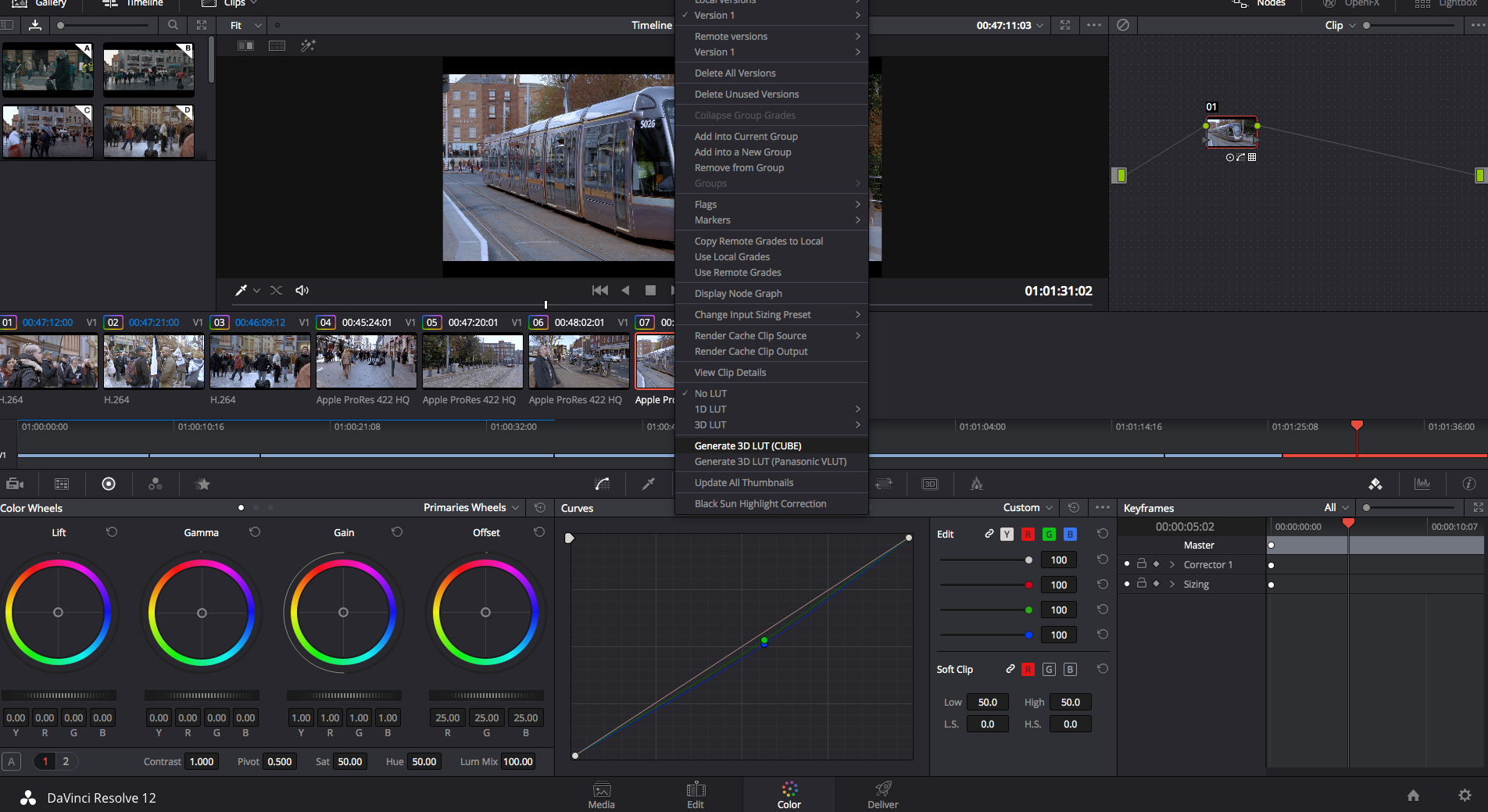
Task: Stop playback button
Action: click(650, 290)
